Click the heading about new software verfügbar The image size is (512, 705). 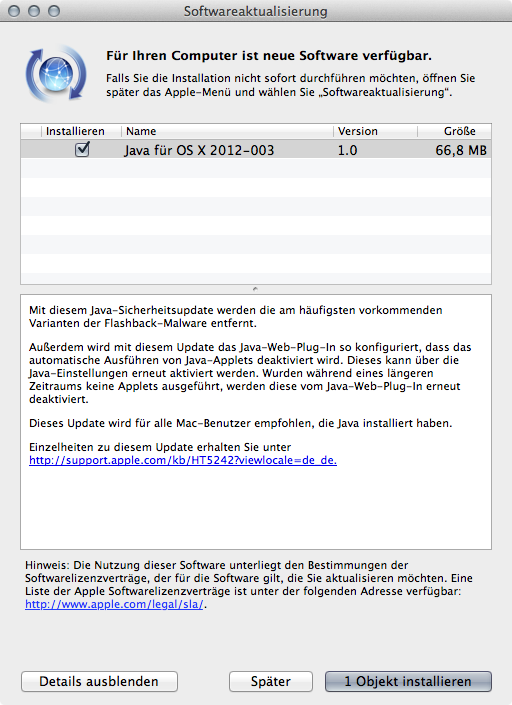269,56
